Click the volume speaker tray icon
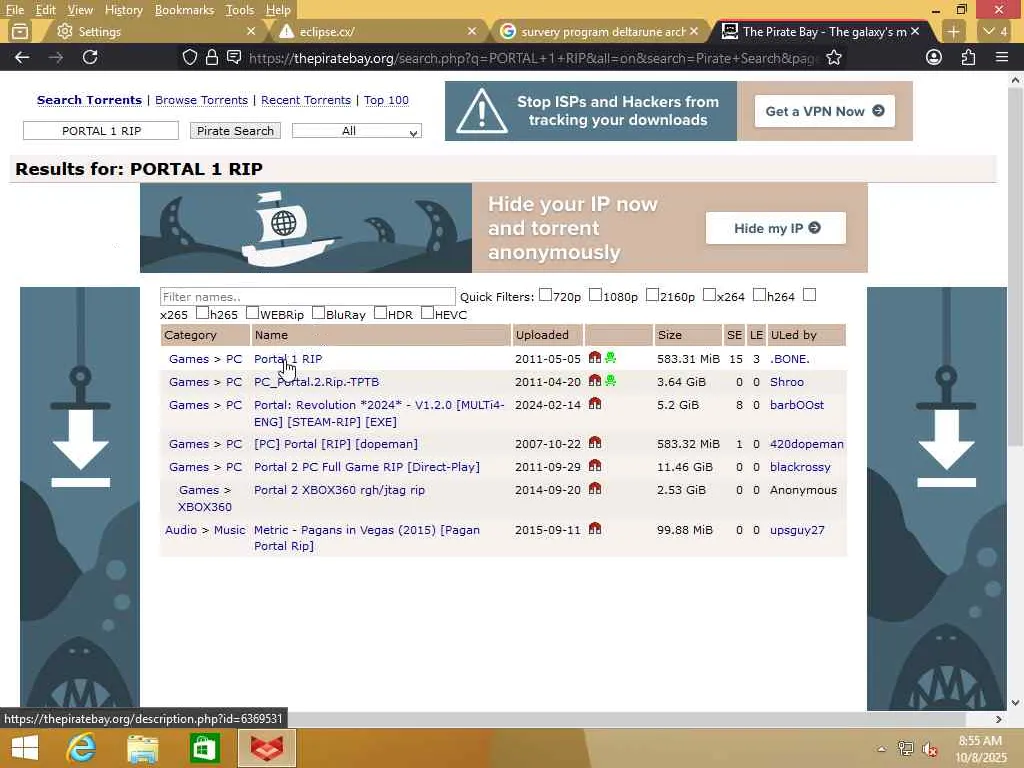Image resolution: width=1024 pixels, height=768 pixels. pos(929,748)
